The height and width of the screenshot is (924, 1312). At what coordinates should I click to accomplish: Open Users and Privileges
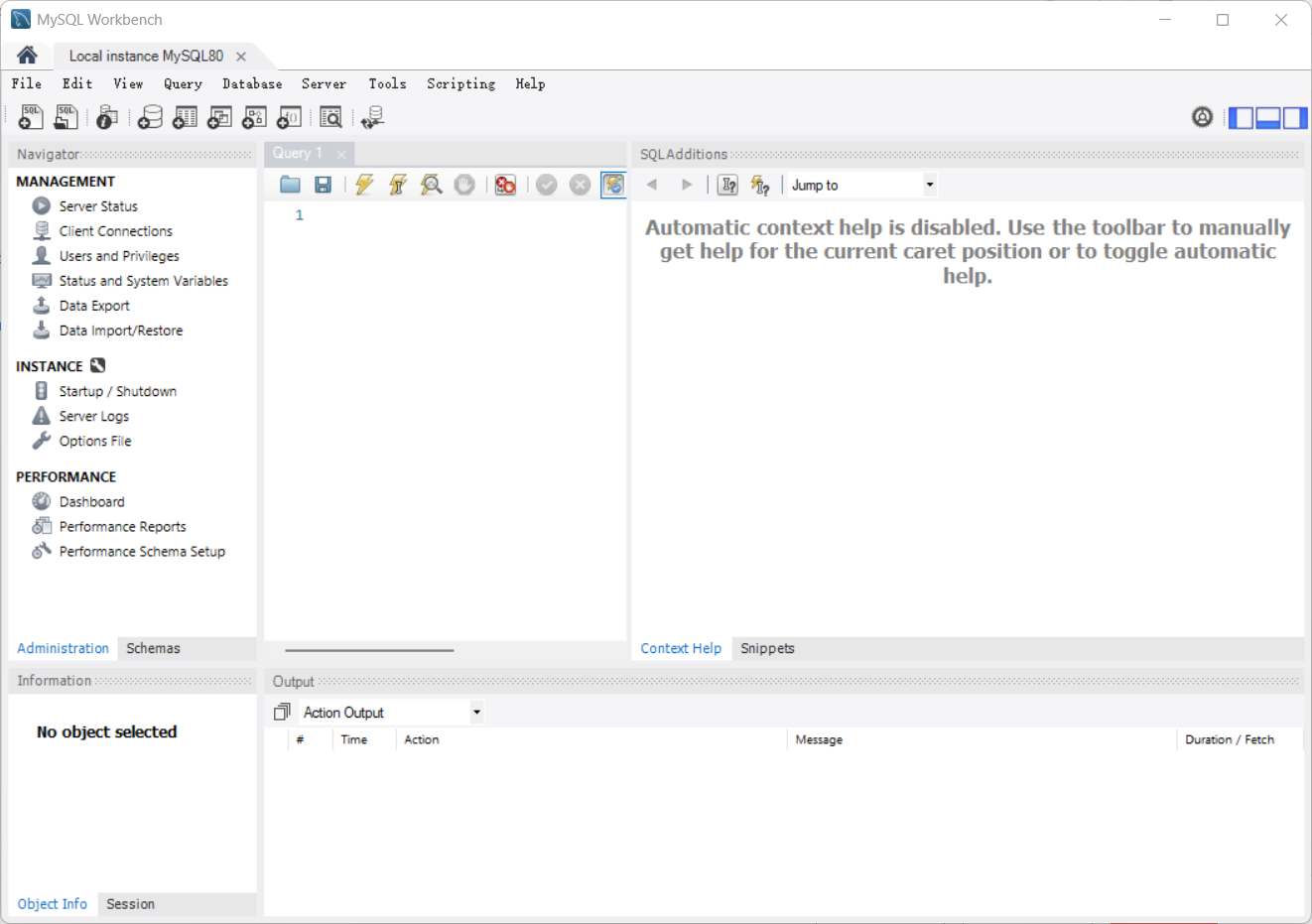pos(119,256)
